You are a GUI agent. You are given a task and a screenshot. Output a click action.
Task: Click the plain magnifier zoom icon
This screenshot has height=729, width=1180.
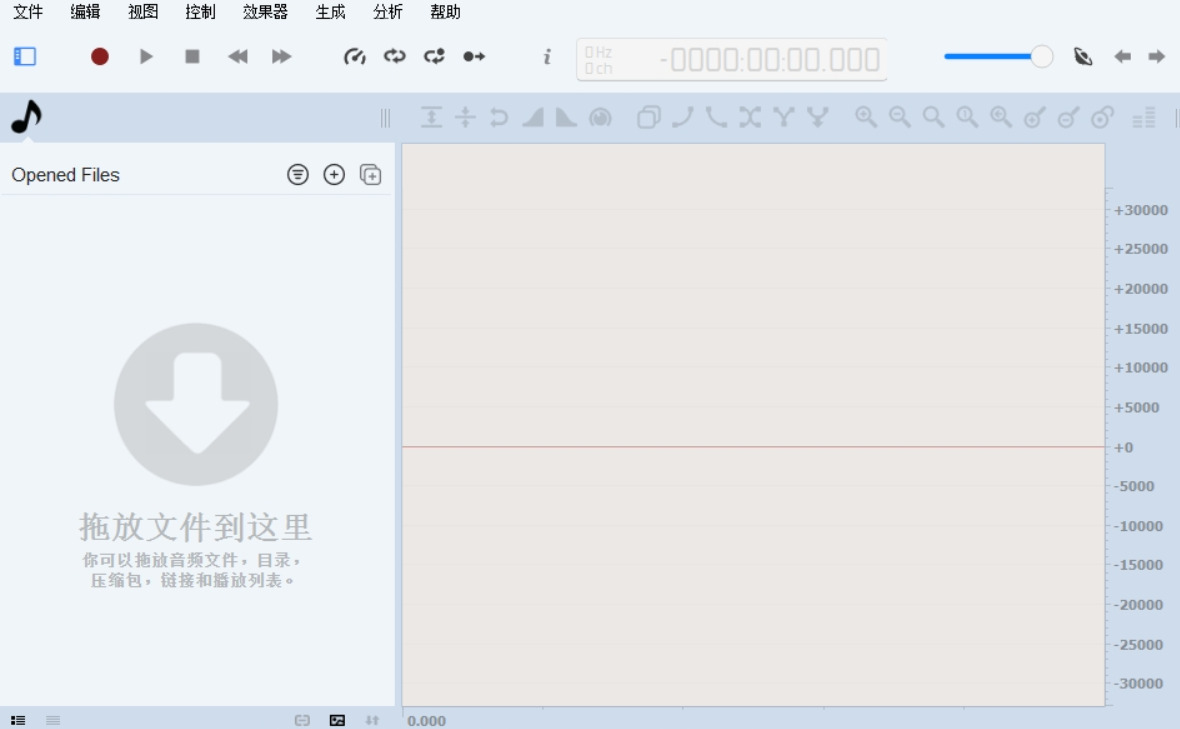click(x=934, y=117)
